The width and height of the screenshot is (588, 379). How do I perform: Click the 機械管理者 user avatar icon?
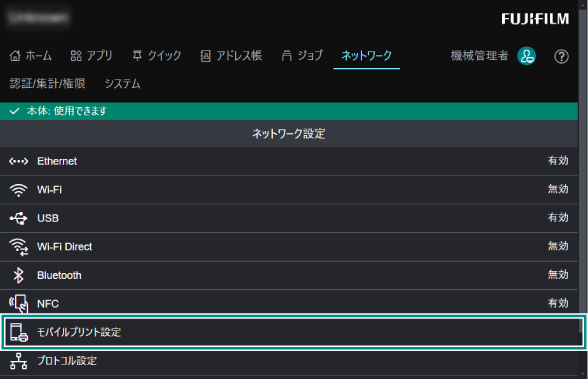click(526, 56)
